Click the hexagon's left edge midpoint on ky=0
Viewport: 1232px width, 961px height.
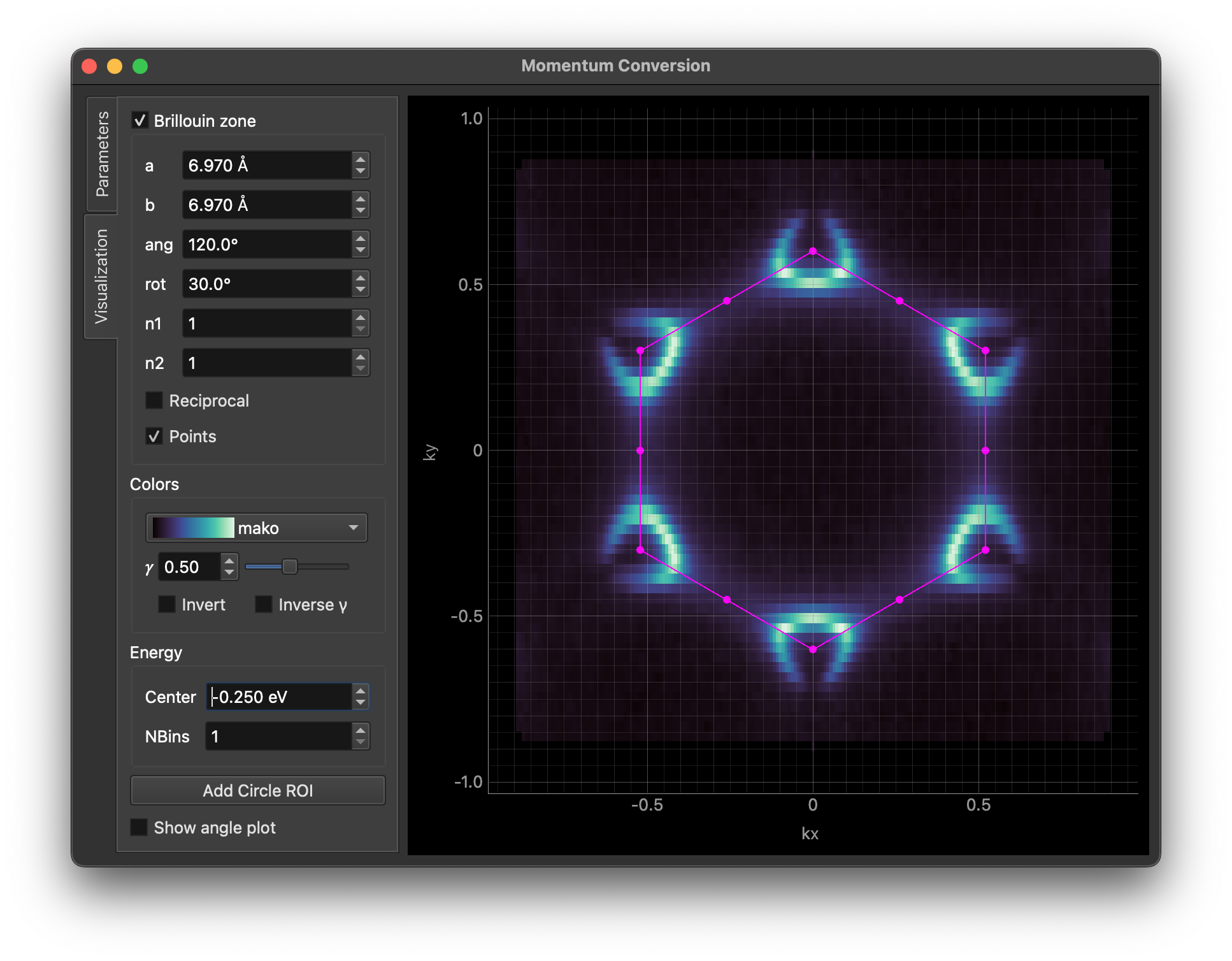[640, 451]
